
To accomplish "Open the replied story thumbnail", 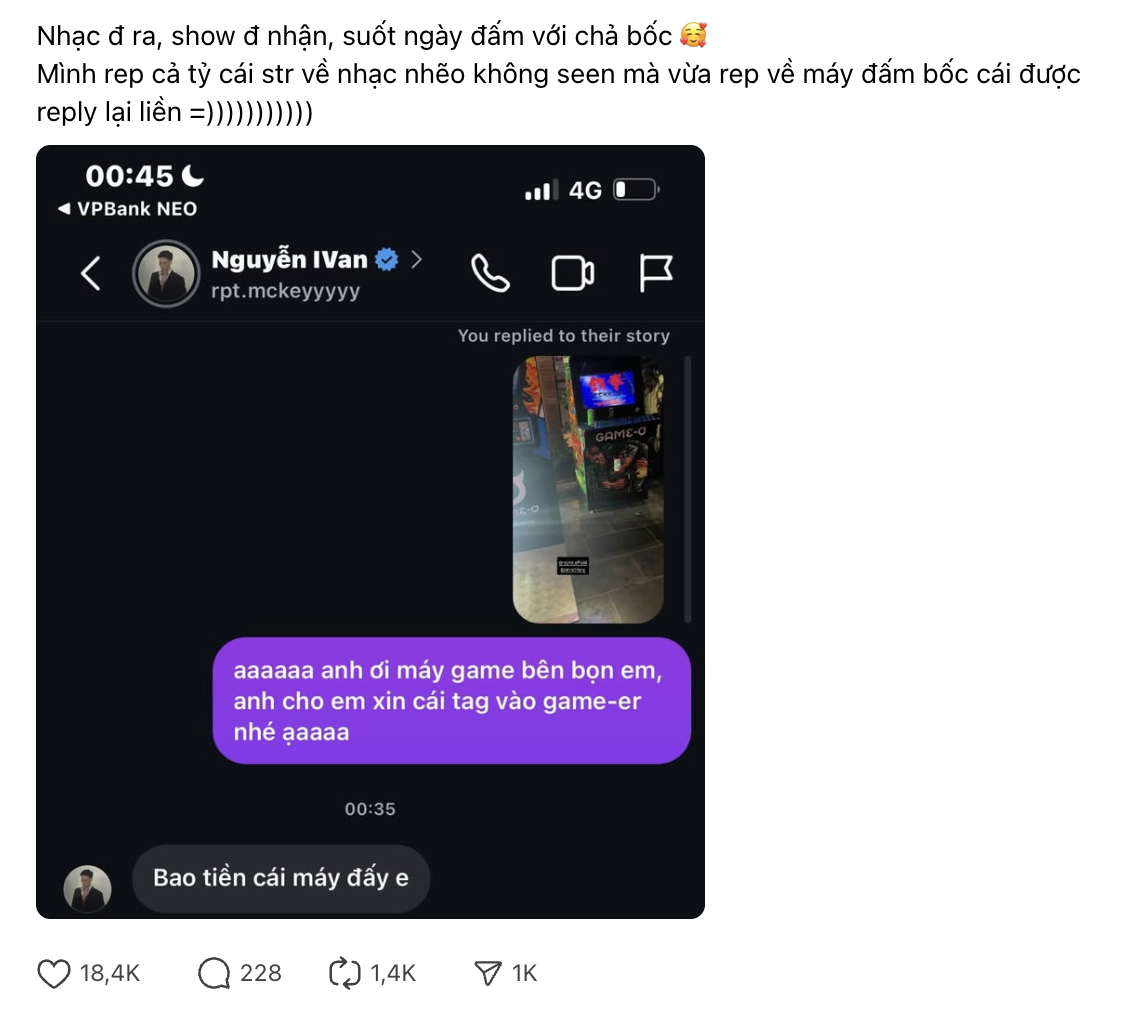I will [588, 490].
